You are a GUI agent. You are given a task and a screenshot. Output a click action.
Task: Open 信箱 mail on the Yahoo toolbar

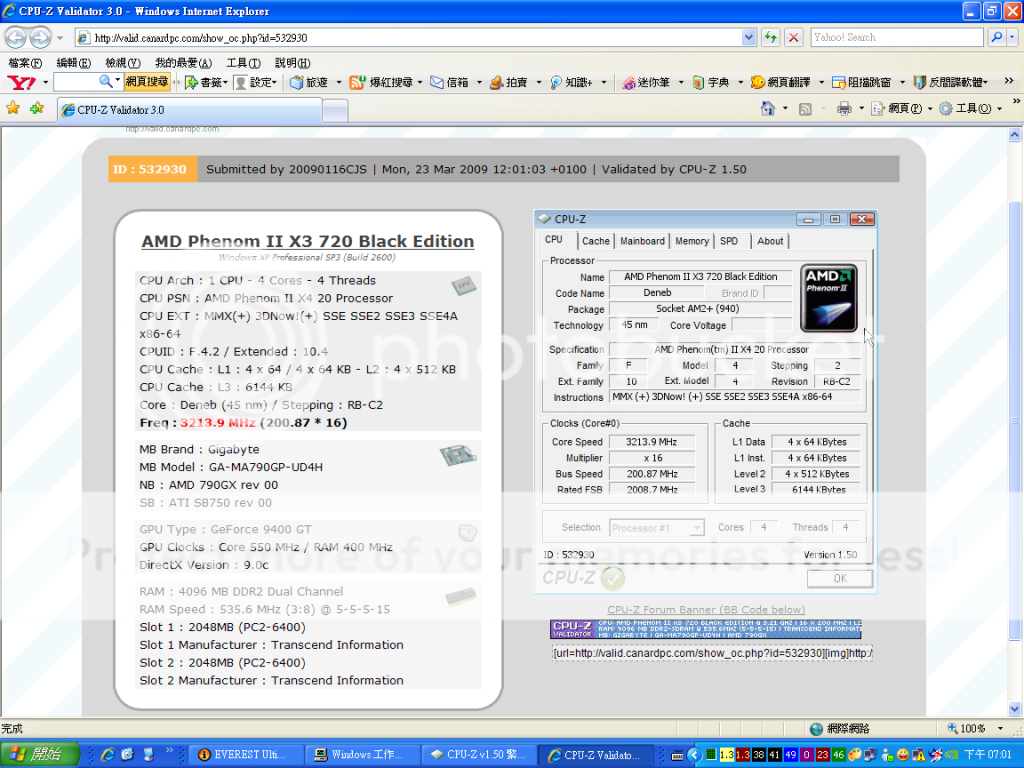450,82
